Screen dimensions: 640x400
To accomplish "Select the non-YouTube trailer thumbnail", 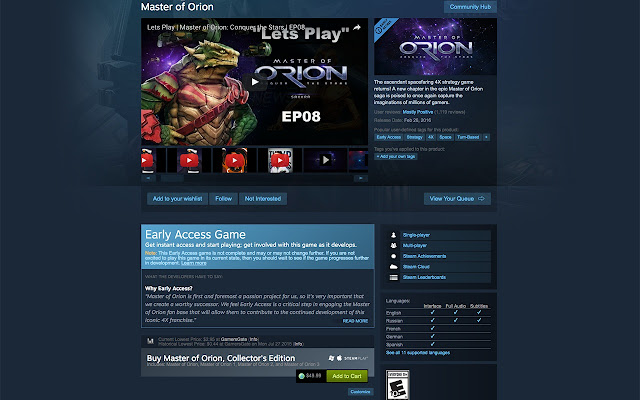I will click(325, 160).
